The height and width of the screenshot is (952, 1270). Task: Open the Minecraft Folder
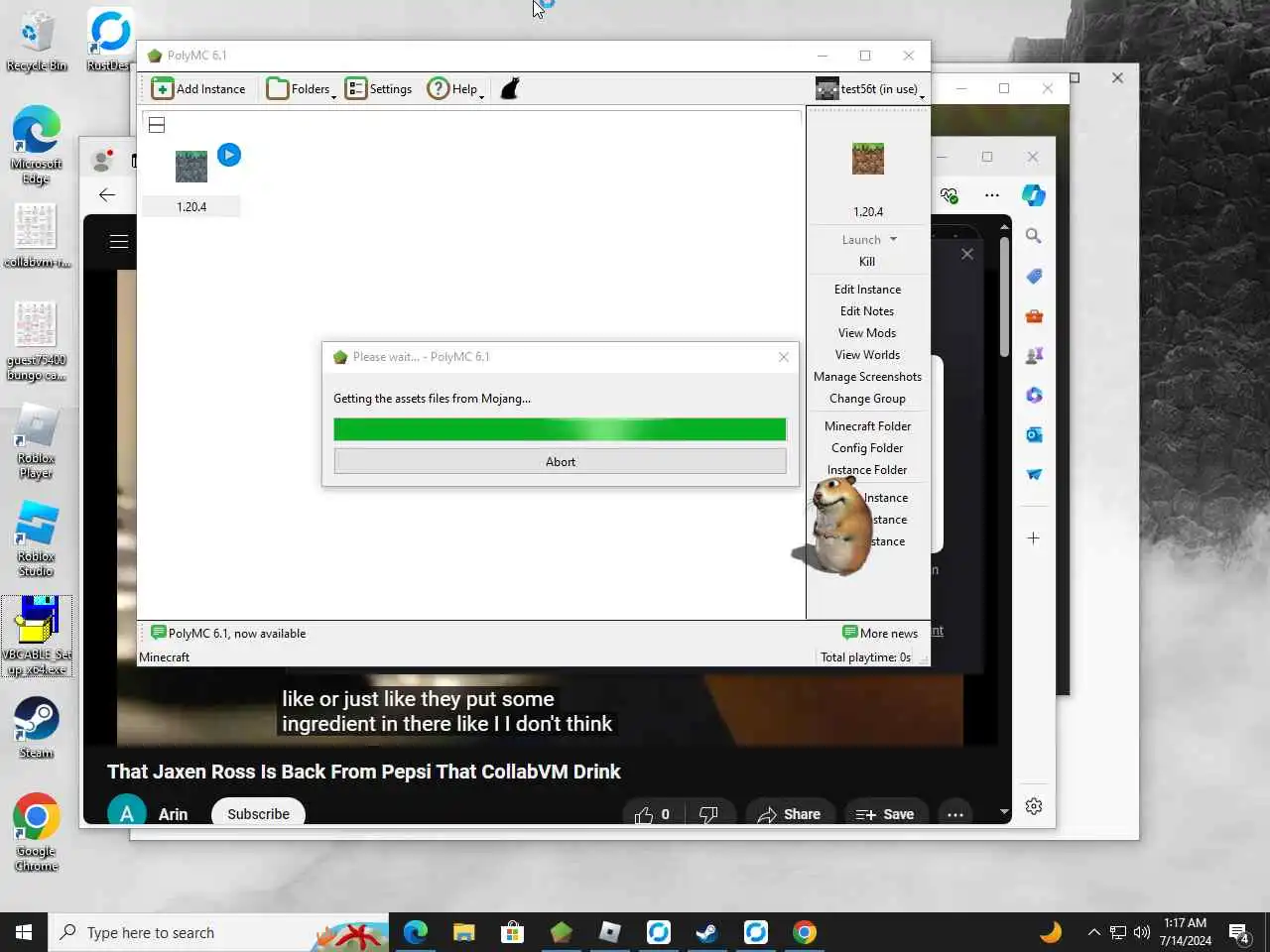(867, 426)
